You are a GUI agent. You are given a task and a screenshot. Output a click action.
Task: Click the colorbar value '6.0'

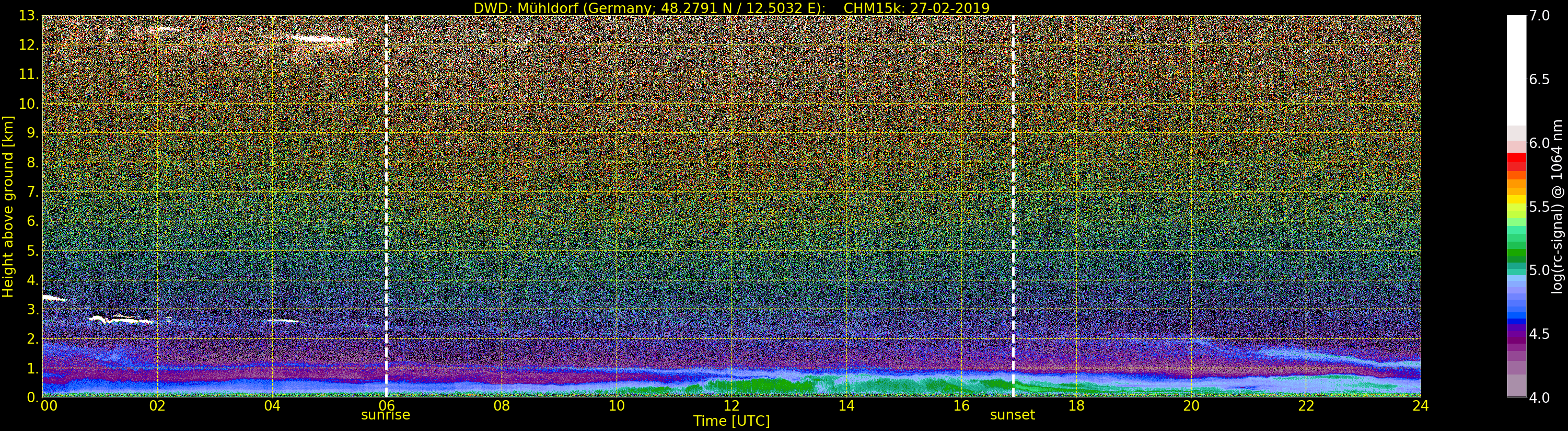tap(1539, 143)
